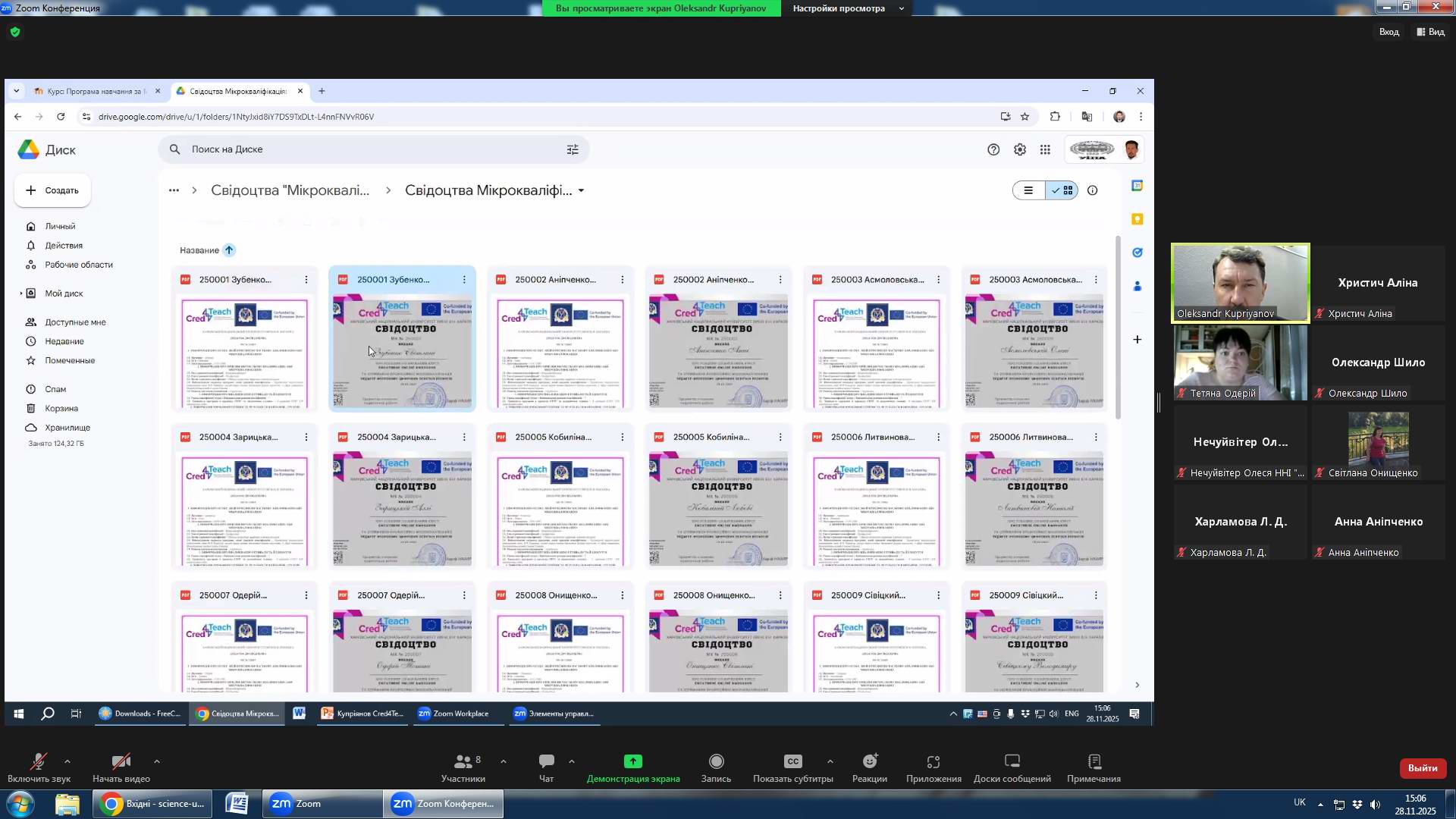Screen dimensions: 1456x819
Task: Open Zoom Apps icon
Action: [933, 762]
